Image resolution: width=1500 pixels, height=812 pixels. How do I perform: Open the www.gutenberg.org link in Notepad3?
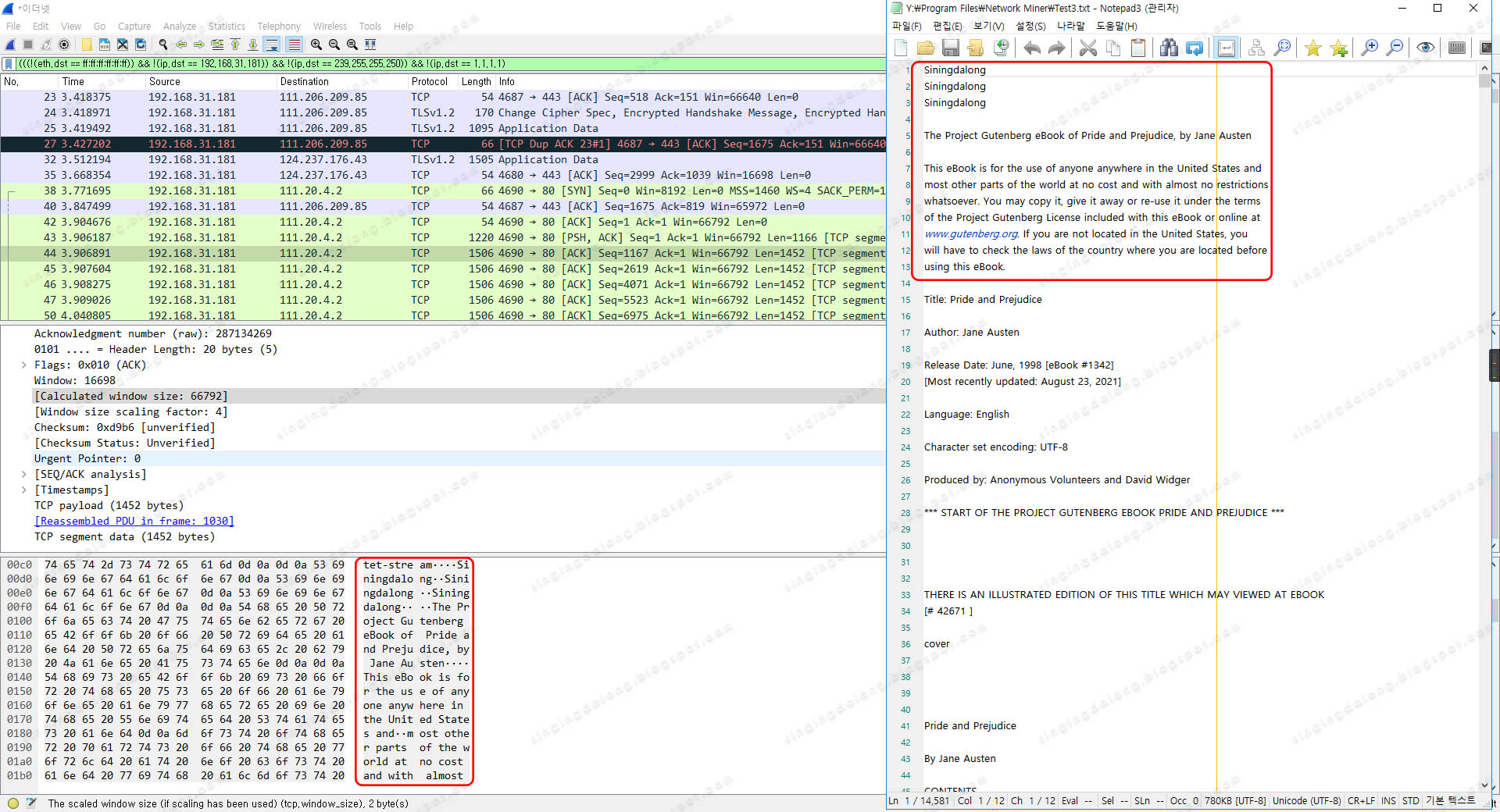coord(971,233)
